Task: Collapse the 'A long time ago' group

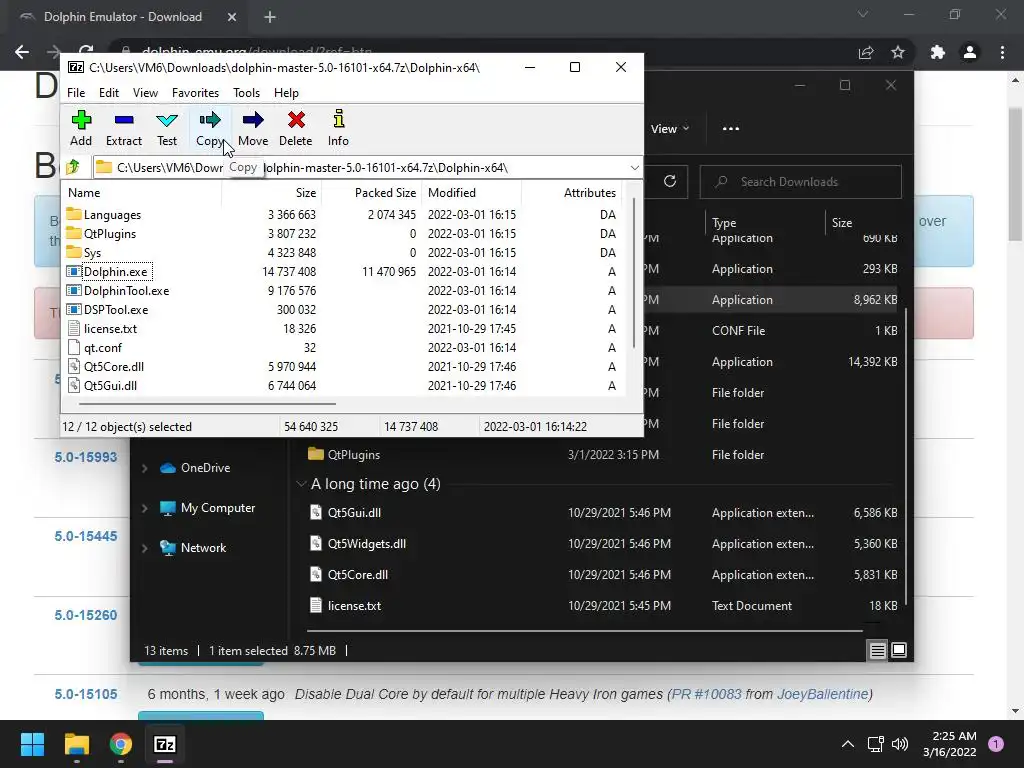Action: (301, 484)
